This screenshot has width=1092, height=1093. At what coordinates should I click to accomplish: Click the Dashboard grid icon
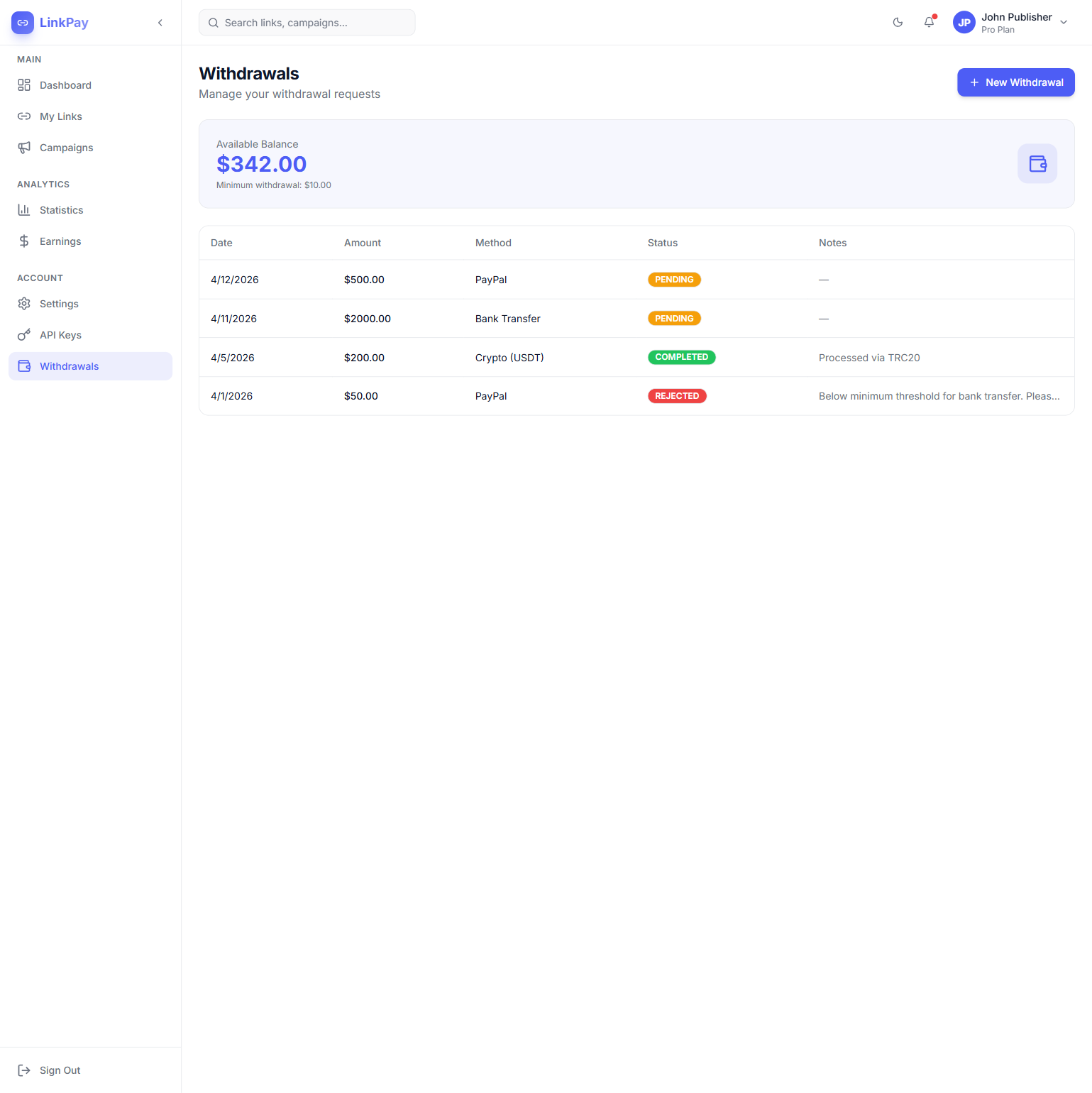pyautogui.click(x=24, y=85)
